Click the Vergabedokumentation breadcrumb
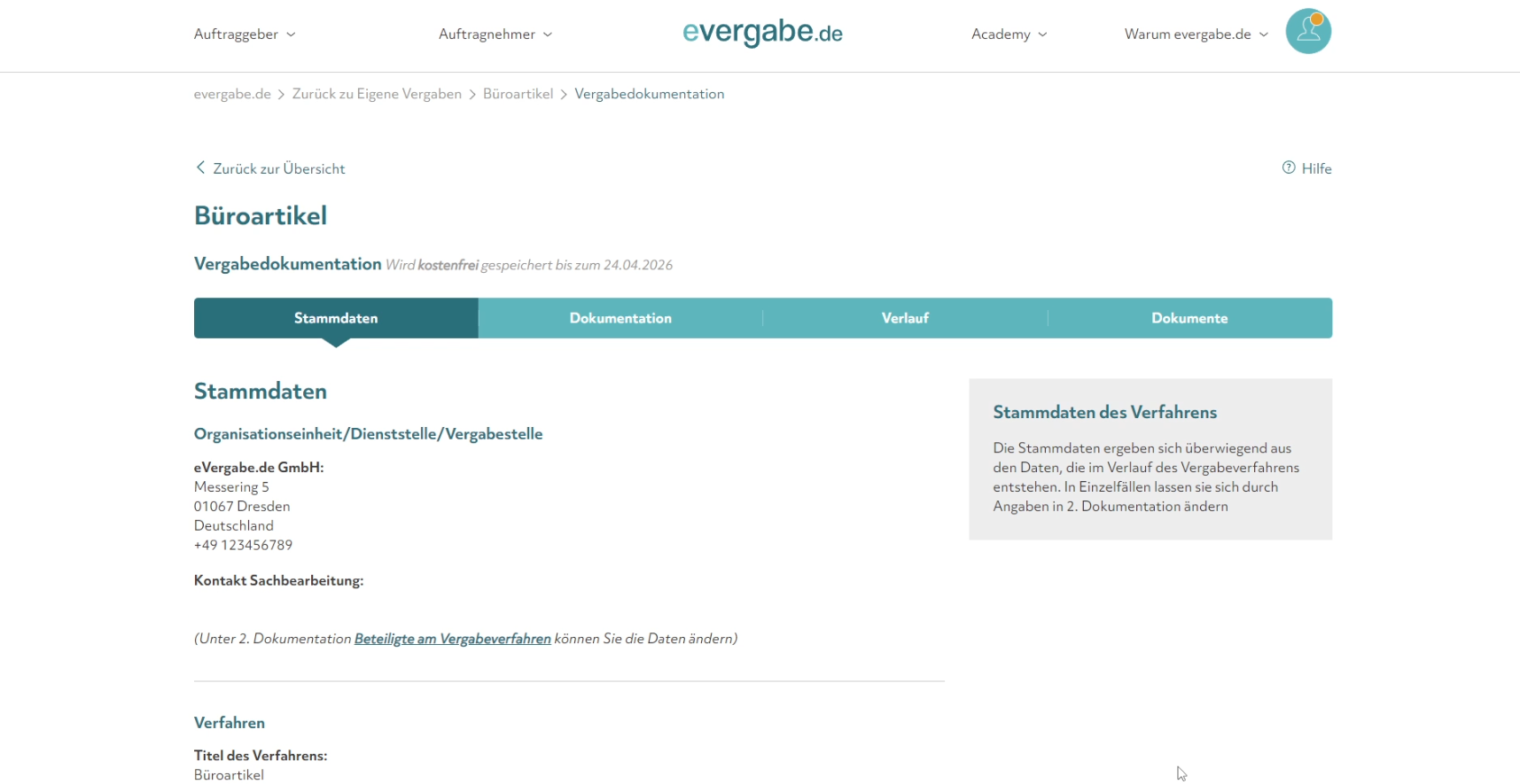 click(650, 94)
